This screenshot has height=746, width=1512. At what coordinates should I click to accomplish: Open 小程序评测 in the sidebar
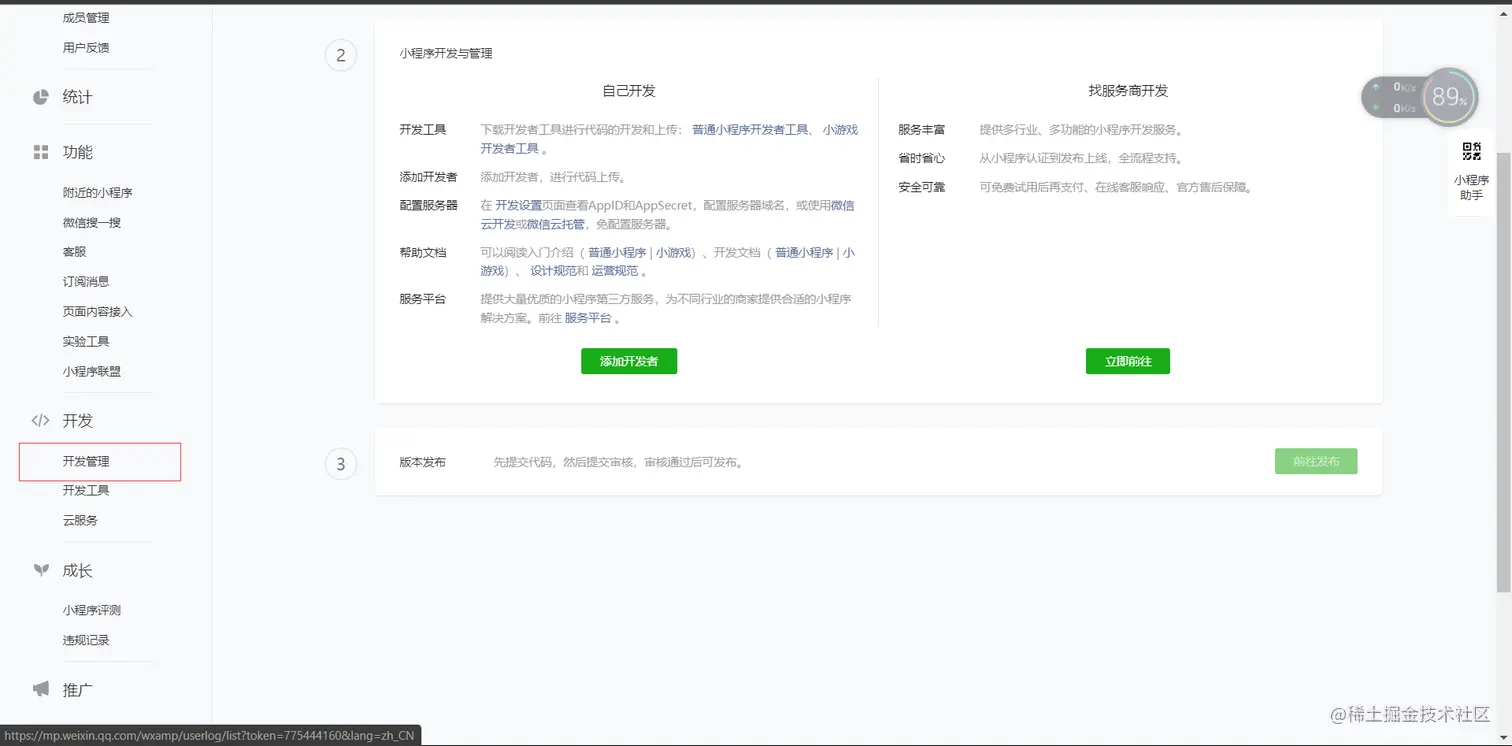tap(92, 610)
